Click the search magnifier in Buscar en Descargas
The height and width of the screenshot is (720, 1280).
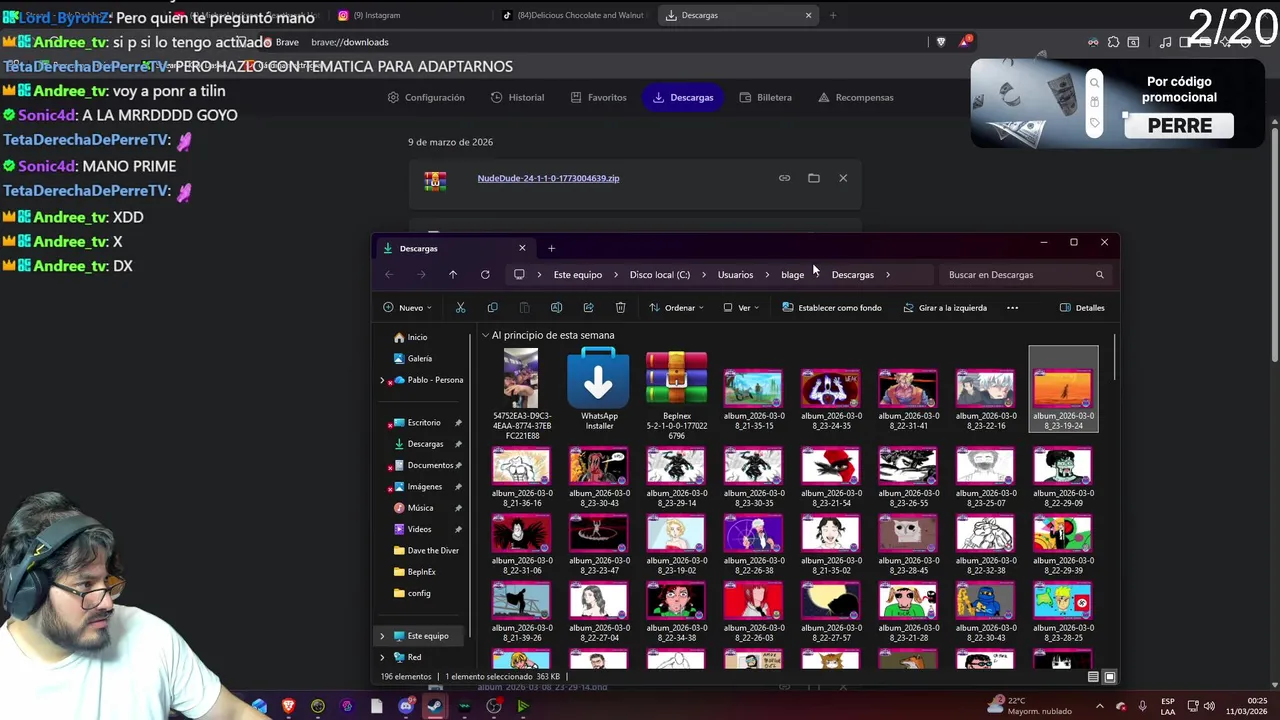(x=1099, y=275)
